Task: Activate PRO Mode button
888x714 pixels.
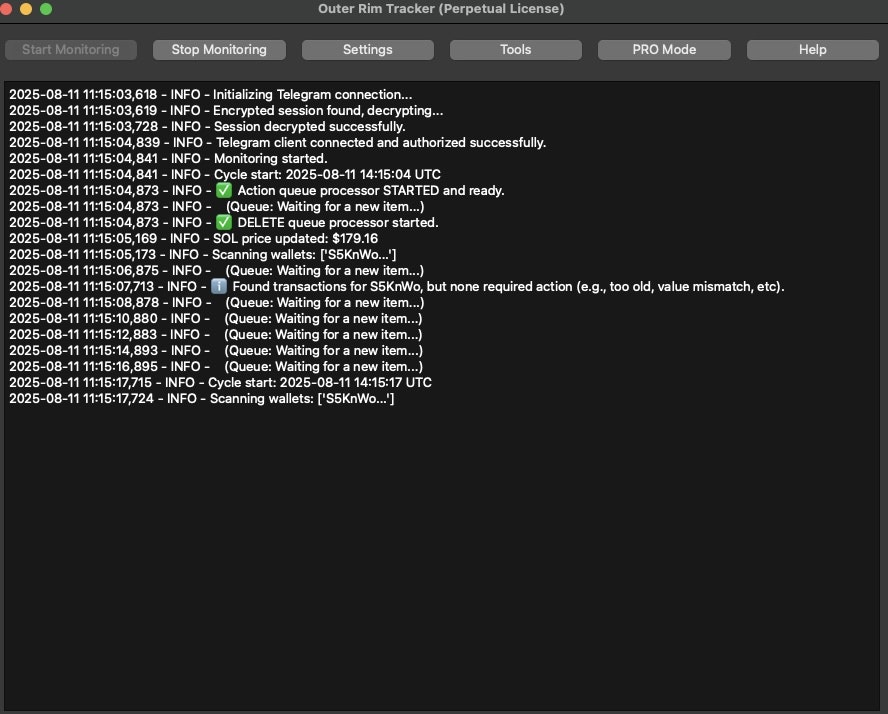Action: click(664, 50)
